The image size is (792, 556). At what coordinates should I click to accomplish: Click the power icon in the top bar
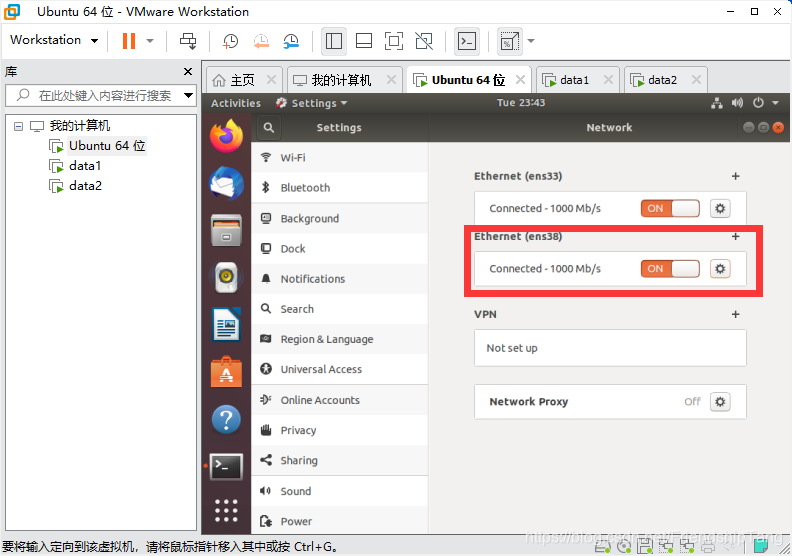point(758,103)
